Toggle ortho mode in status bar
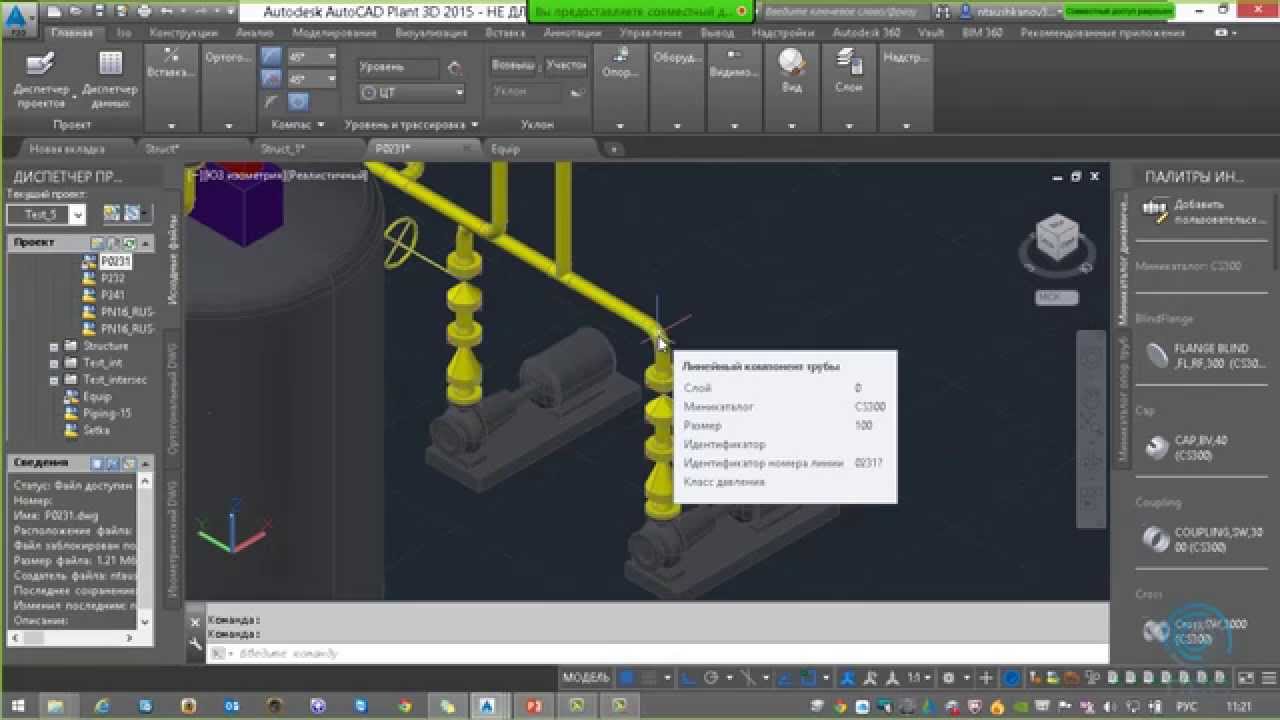1280x720 pixels. pyautogui.click(x=690, y=678)
